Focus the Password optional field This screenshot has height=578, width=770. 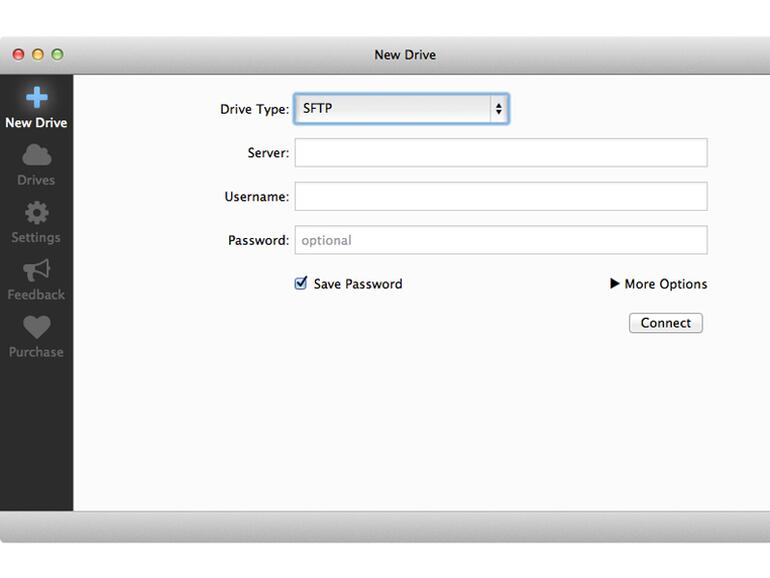point(501,240)
